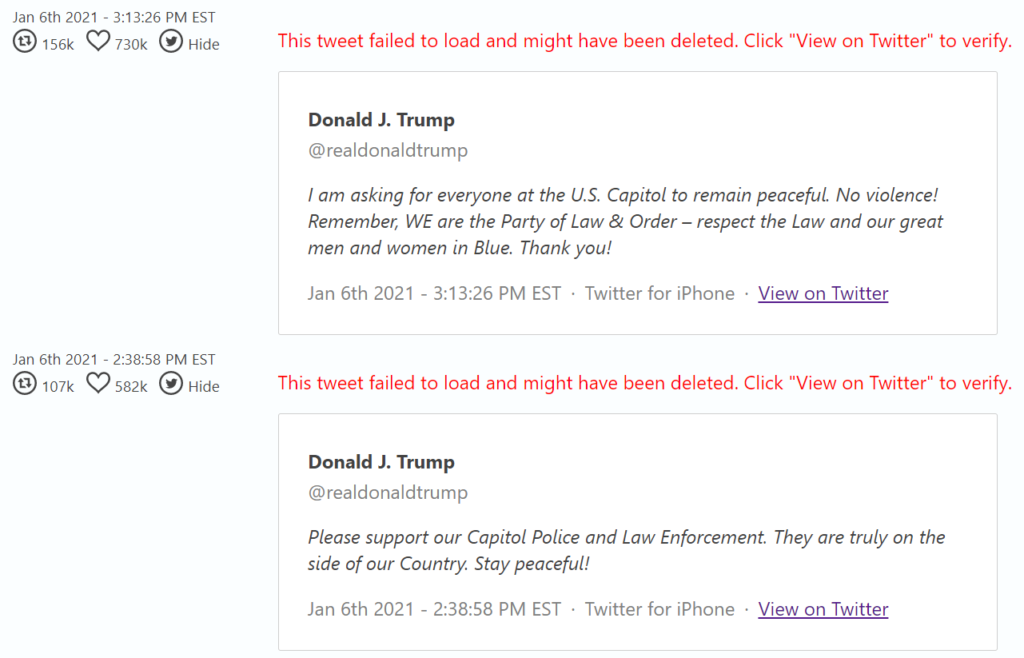
Task: Click Donald J. Trump name in second card
Action: [x=381, y=462]
